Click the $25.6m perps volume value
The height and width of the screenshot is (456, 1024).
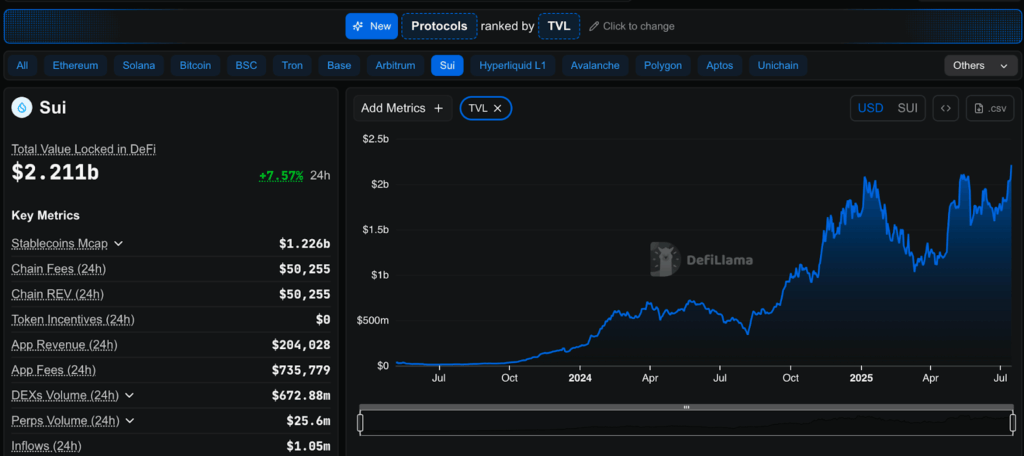(x=308, y=421)
